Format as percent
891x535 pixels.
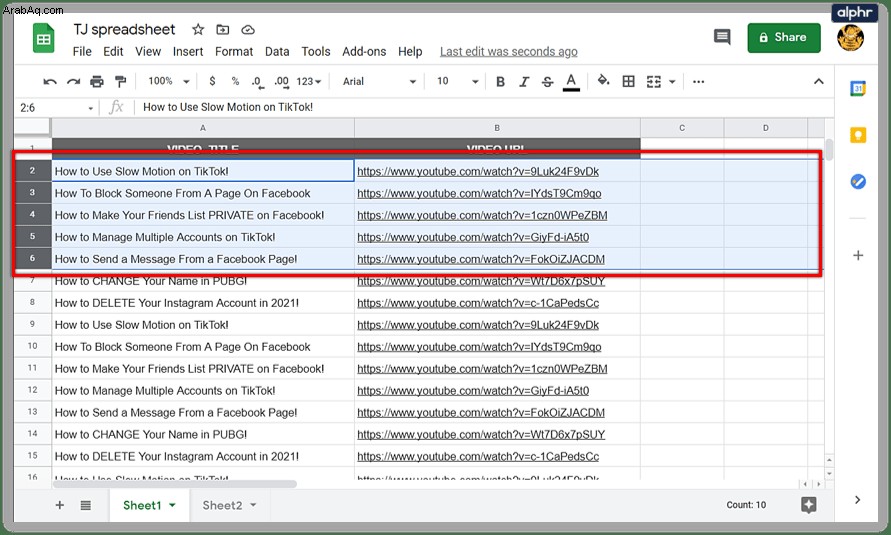tap(235, 81)
